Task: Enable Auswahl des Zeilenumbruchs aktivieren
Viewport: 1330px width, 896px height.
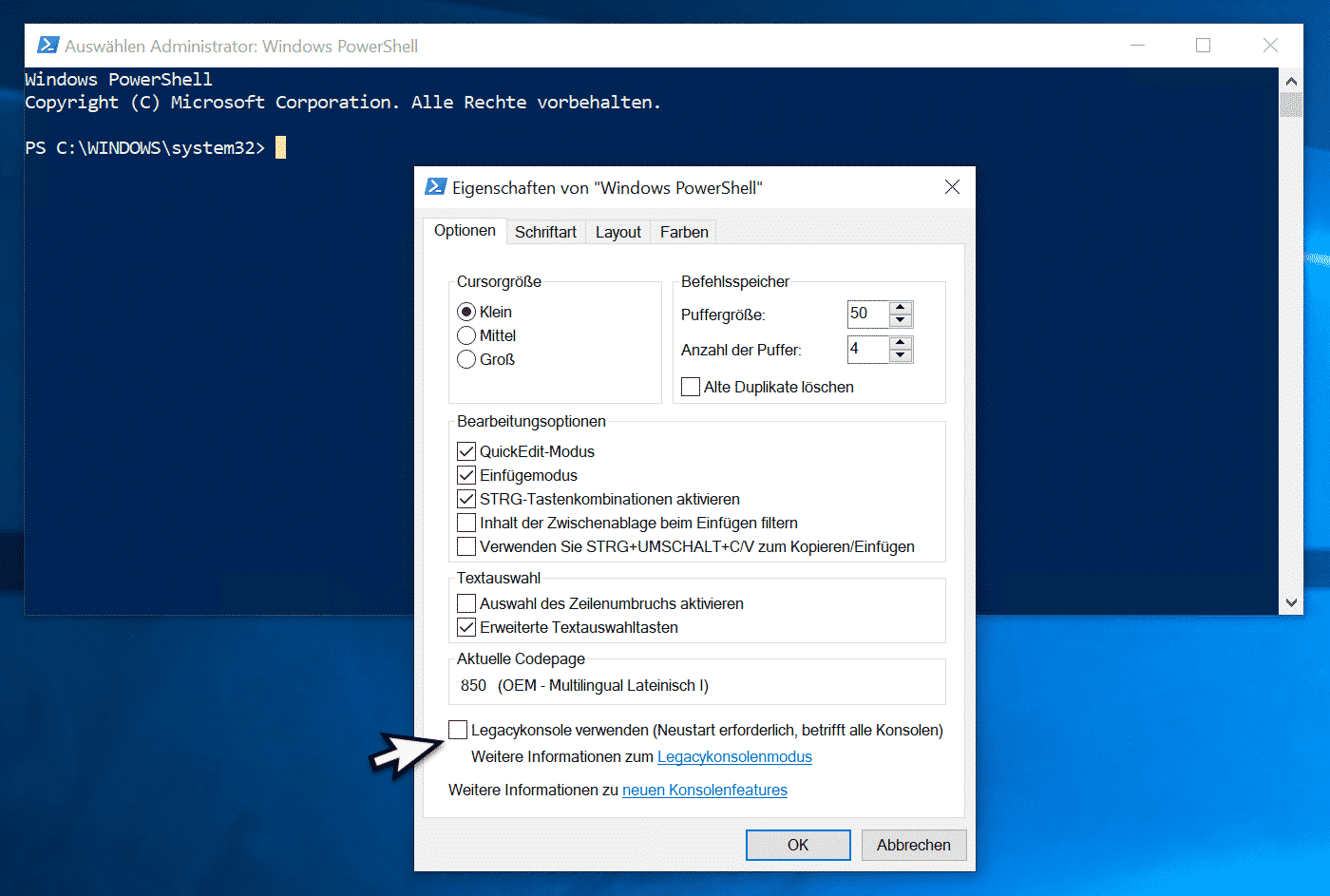Action: [466, 603]
